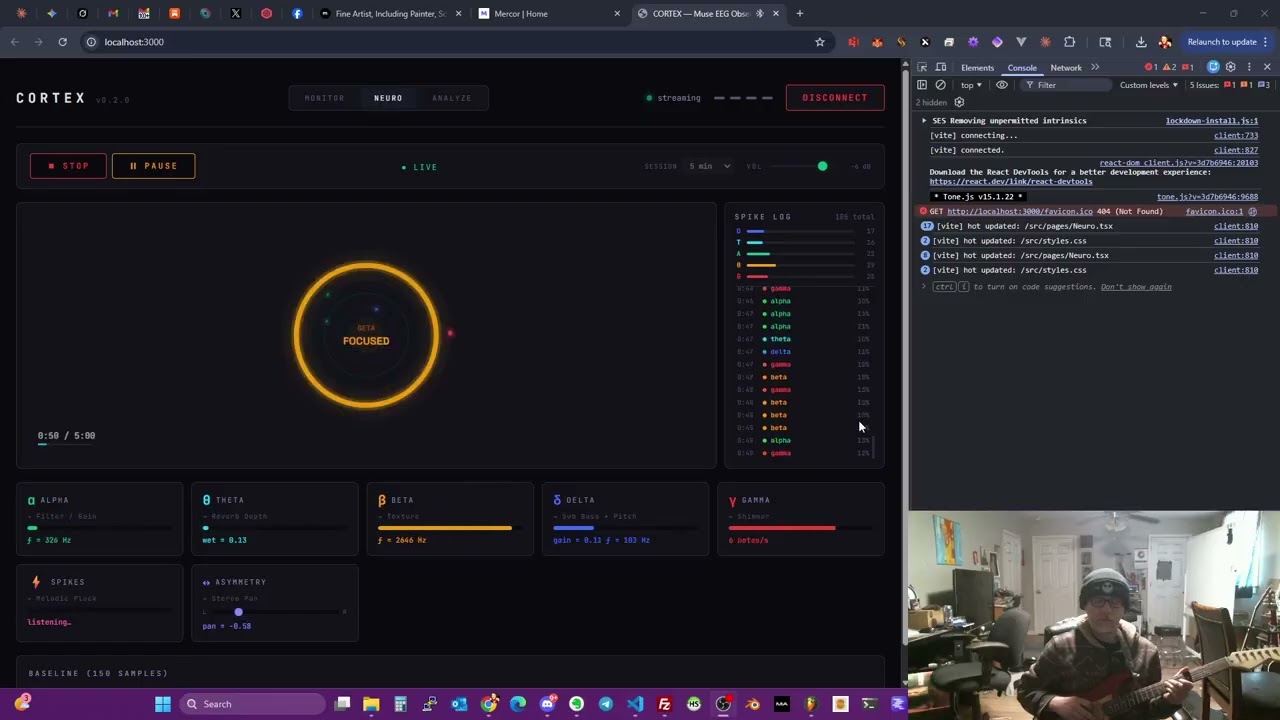This screenshot has width=1280, height=720.
Task: Open the ANALYZE tab
Action: coord(452,98)
